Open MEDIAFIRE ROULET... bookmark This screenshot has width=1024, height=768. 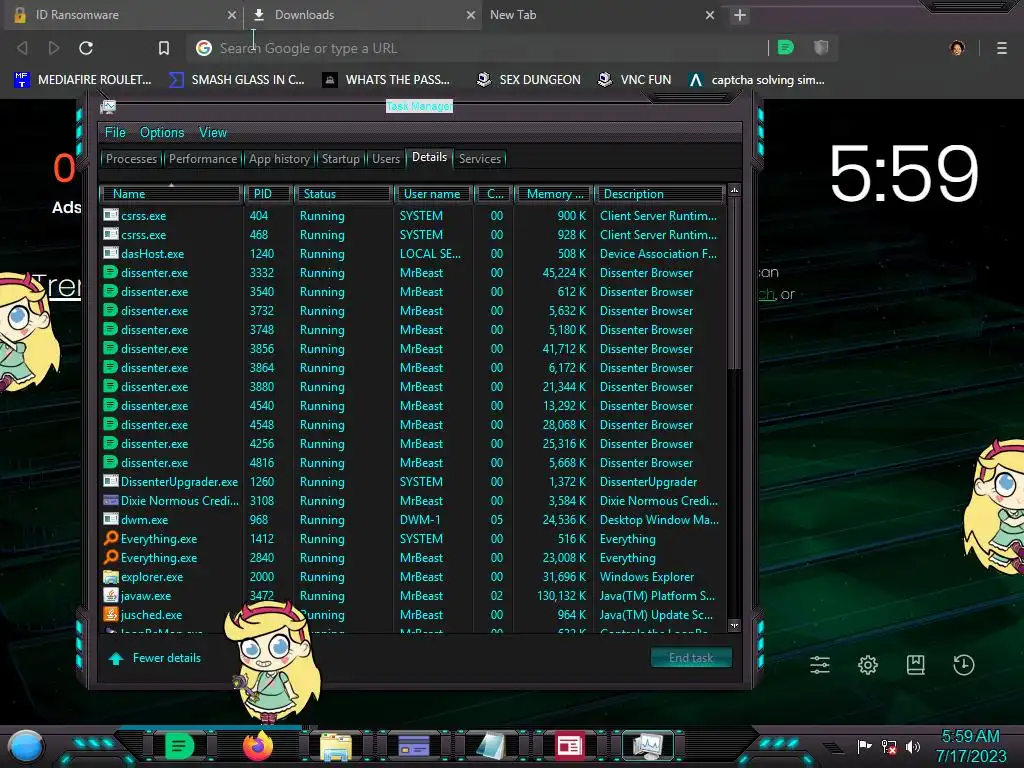[x=82, y=80]
